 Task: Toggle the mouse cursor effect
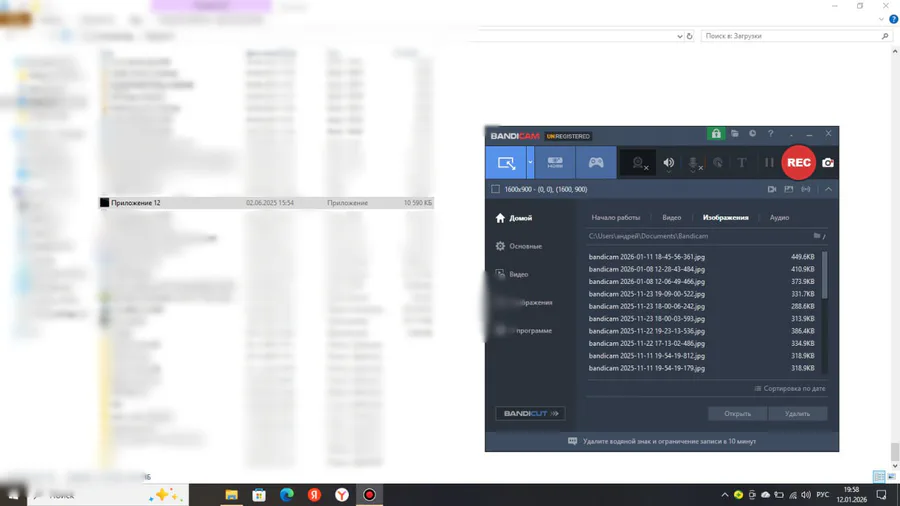pyautogui.click(x=717, y=163)
